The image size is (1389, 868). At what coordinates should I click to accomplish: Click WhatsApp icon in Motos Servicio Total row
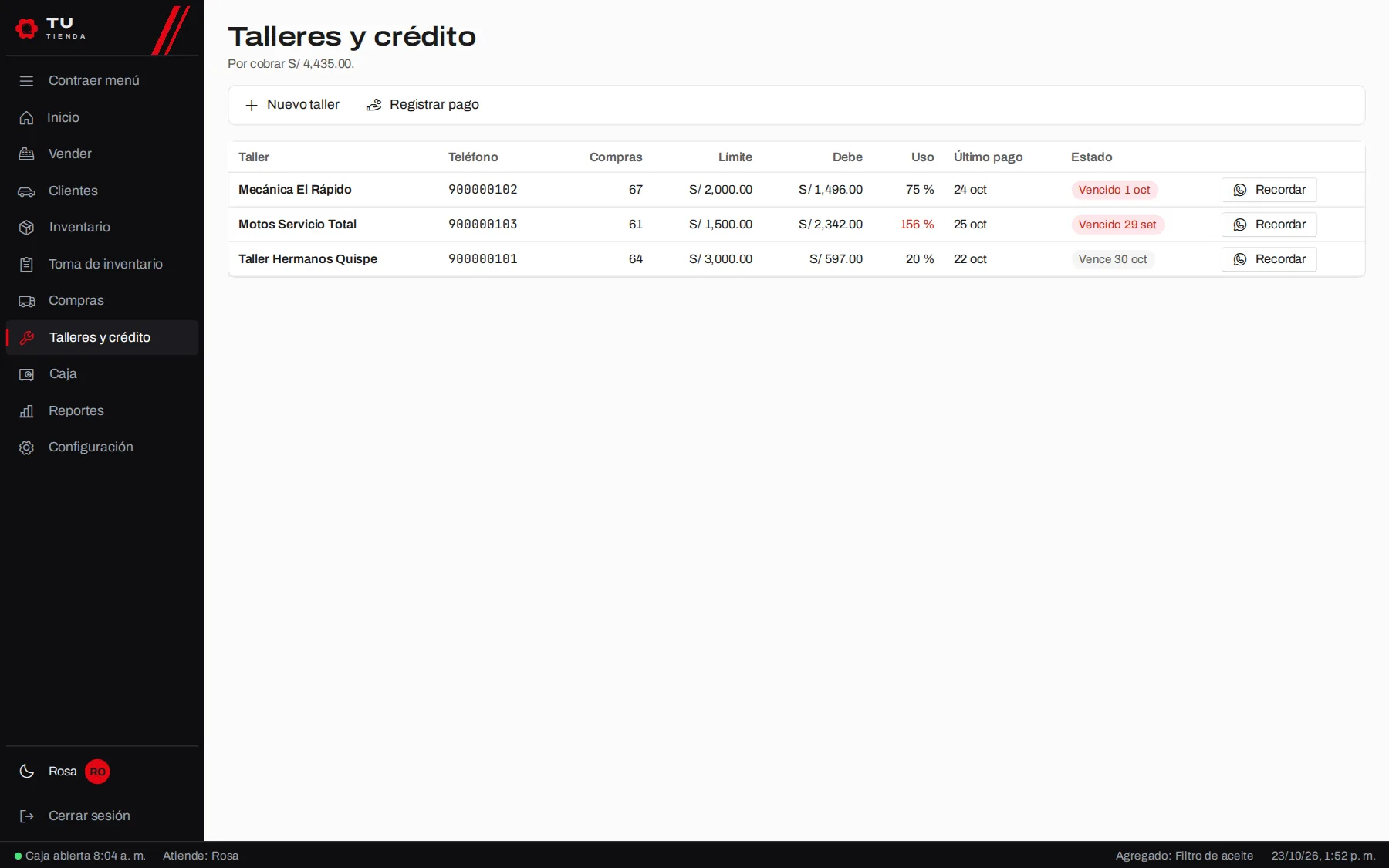pyautogui.click(x=1240, y=225)
